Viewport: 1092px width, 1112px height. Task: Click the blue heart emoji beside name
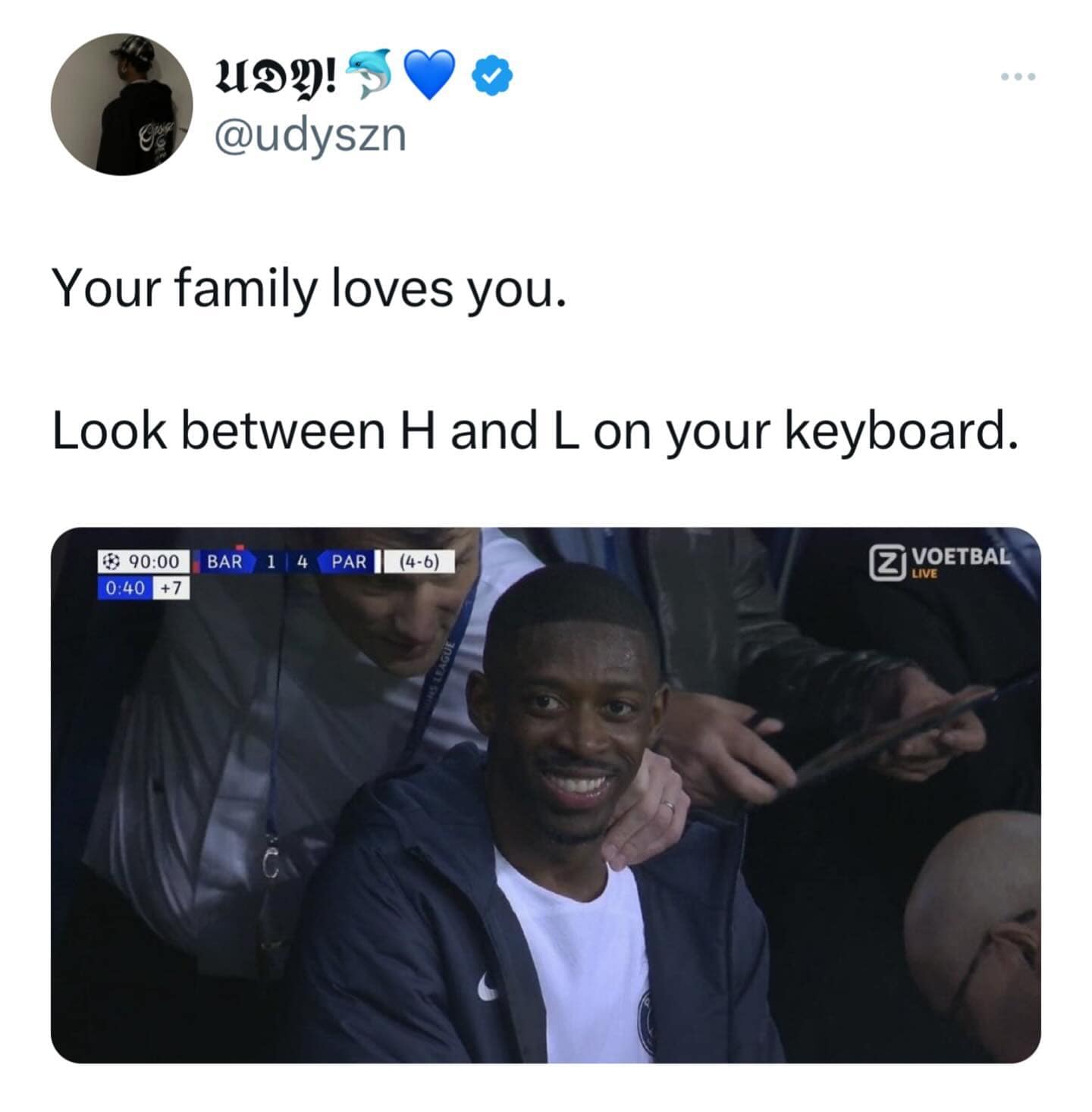click(x=428, y=74)
